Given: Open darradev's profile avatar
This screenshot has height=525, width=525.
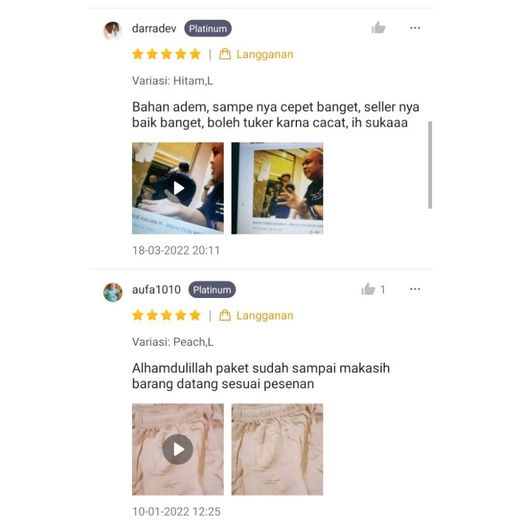Looking at the screenshot, I should tap(112, 30).
